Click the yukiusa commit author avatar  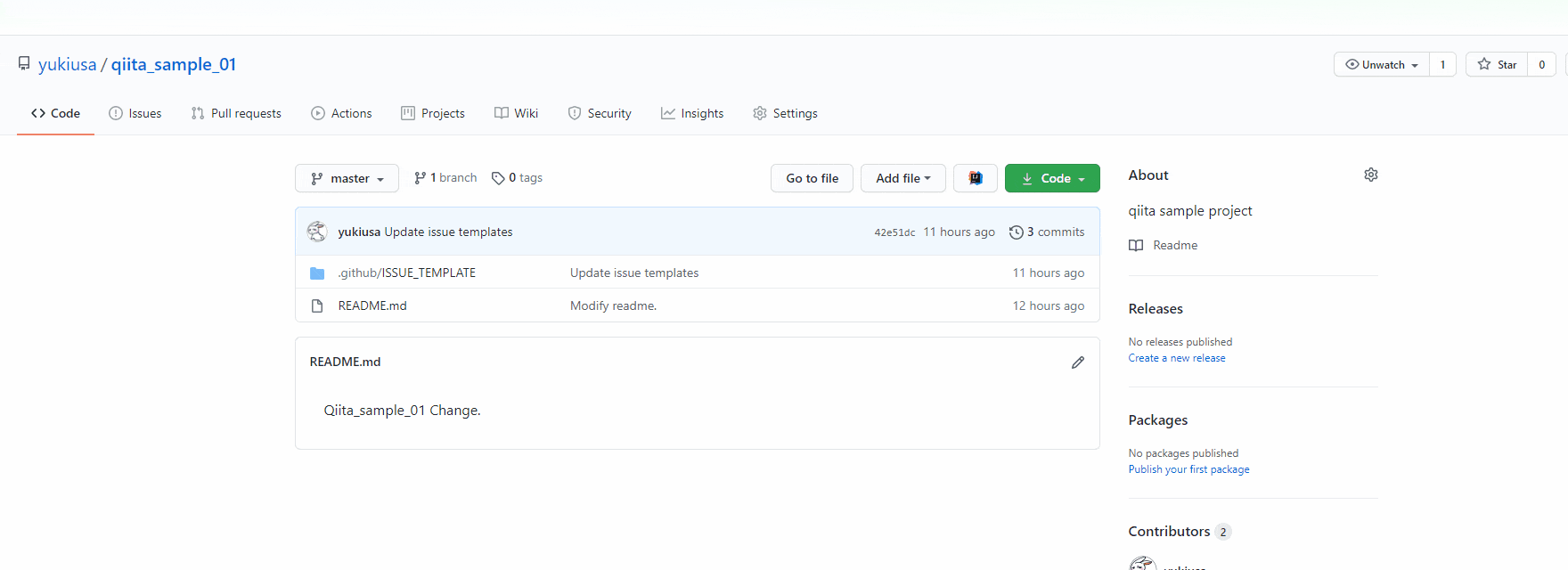(x=317, y=232)
